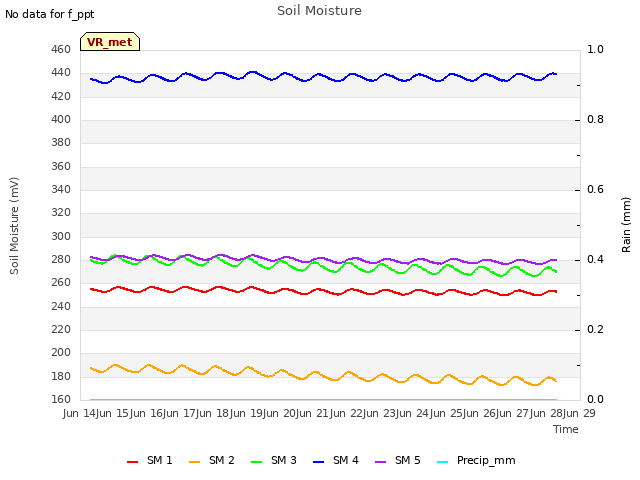Screen dimensions: 640x480
Task: Click the 0.8 tick on rain axis
Action: 595,120
